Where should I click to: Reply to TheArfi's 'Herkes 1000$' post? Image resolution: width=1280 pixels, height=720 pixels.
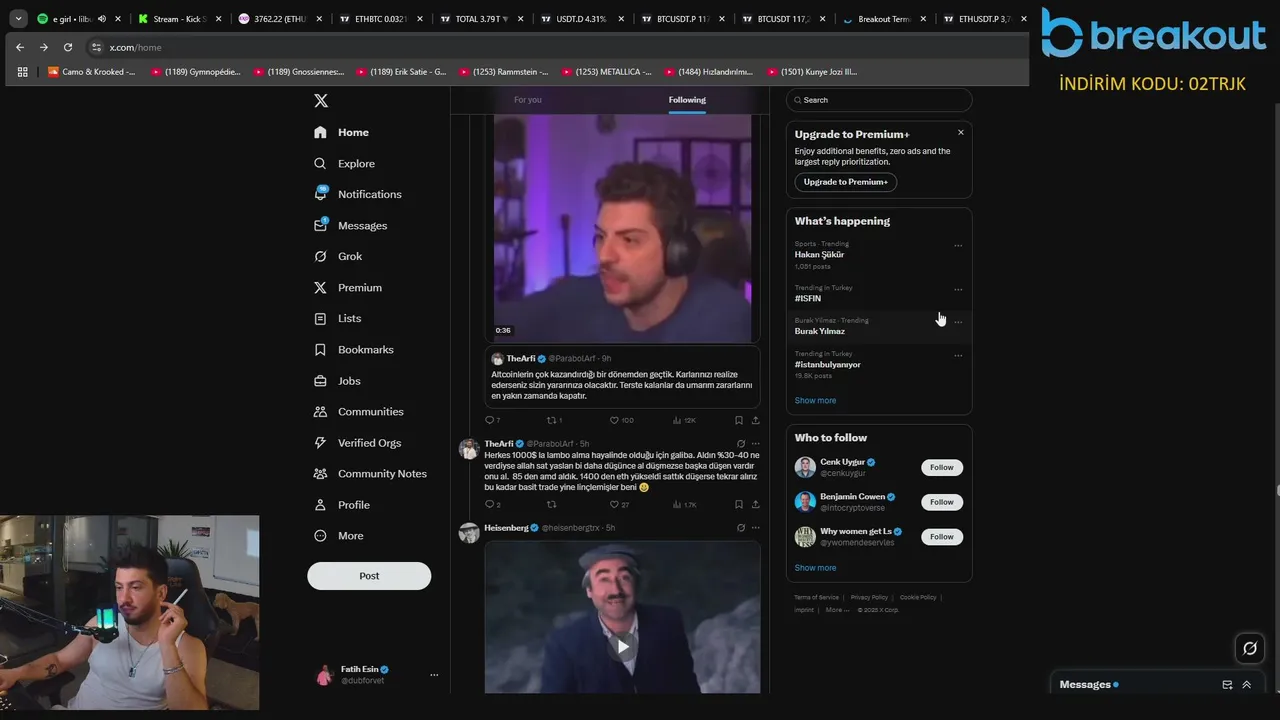[490, 504]
